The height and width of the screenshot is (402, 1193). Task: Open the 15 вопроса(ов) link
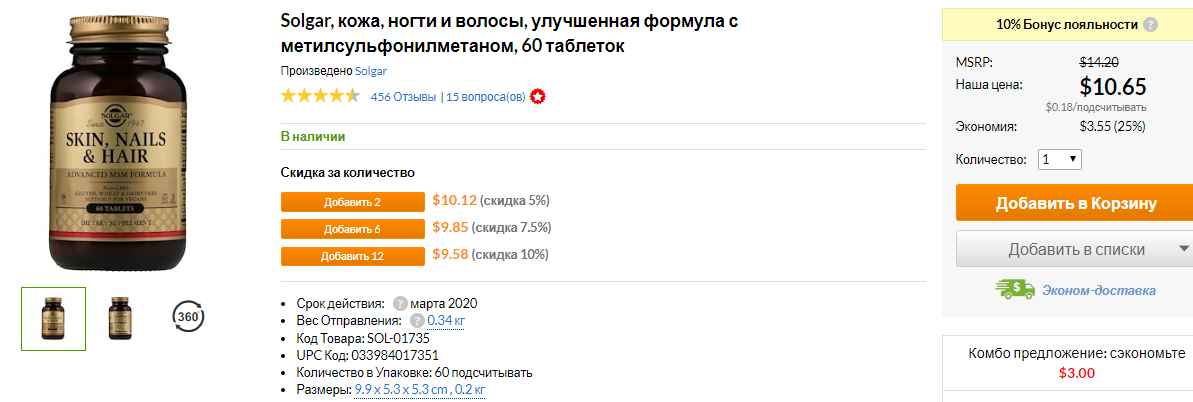[x=485, y=97]
